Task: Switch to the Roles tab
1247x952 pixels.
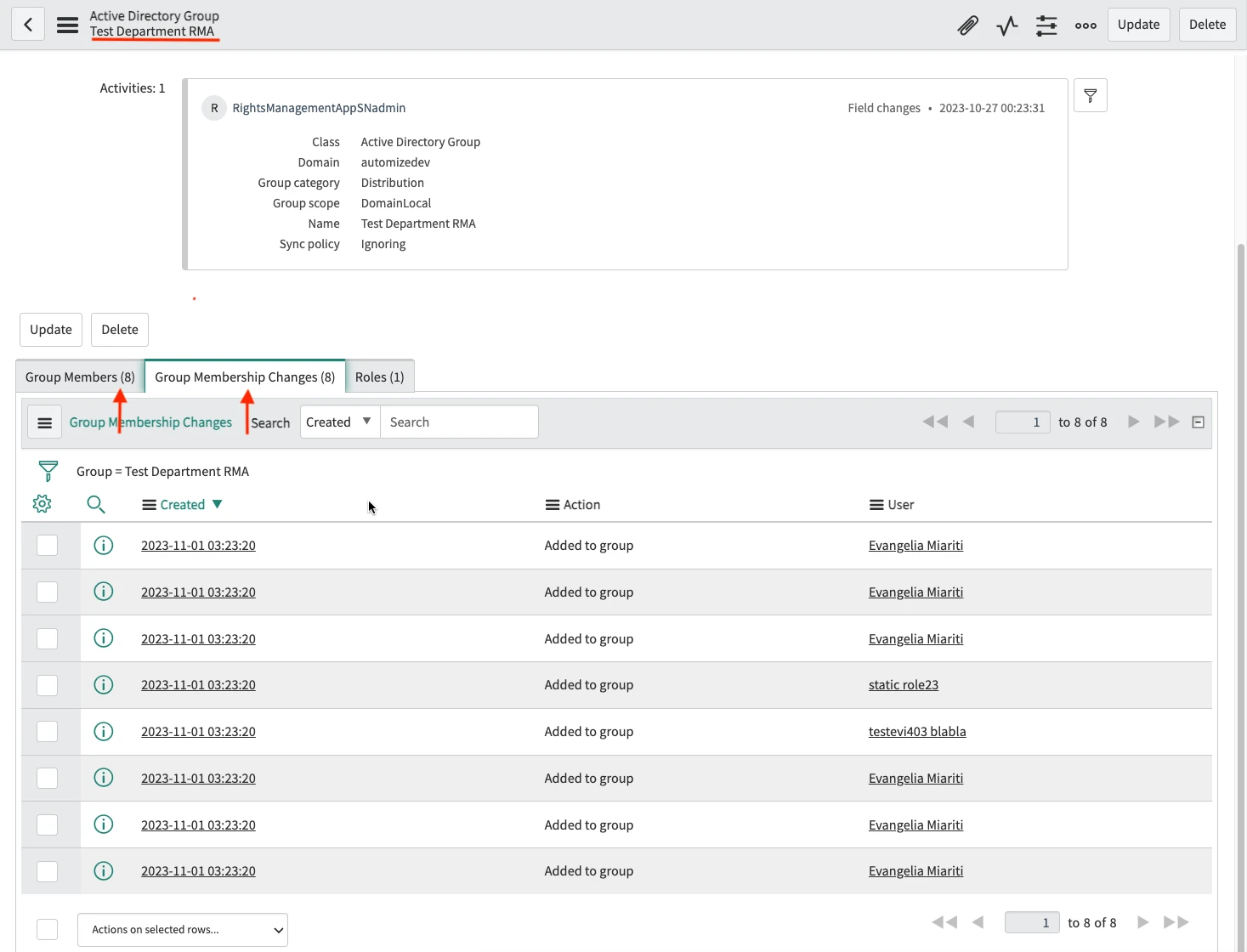Action: [x=379, y=377]
